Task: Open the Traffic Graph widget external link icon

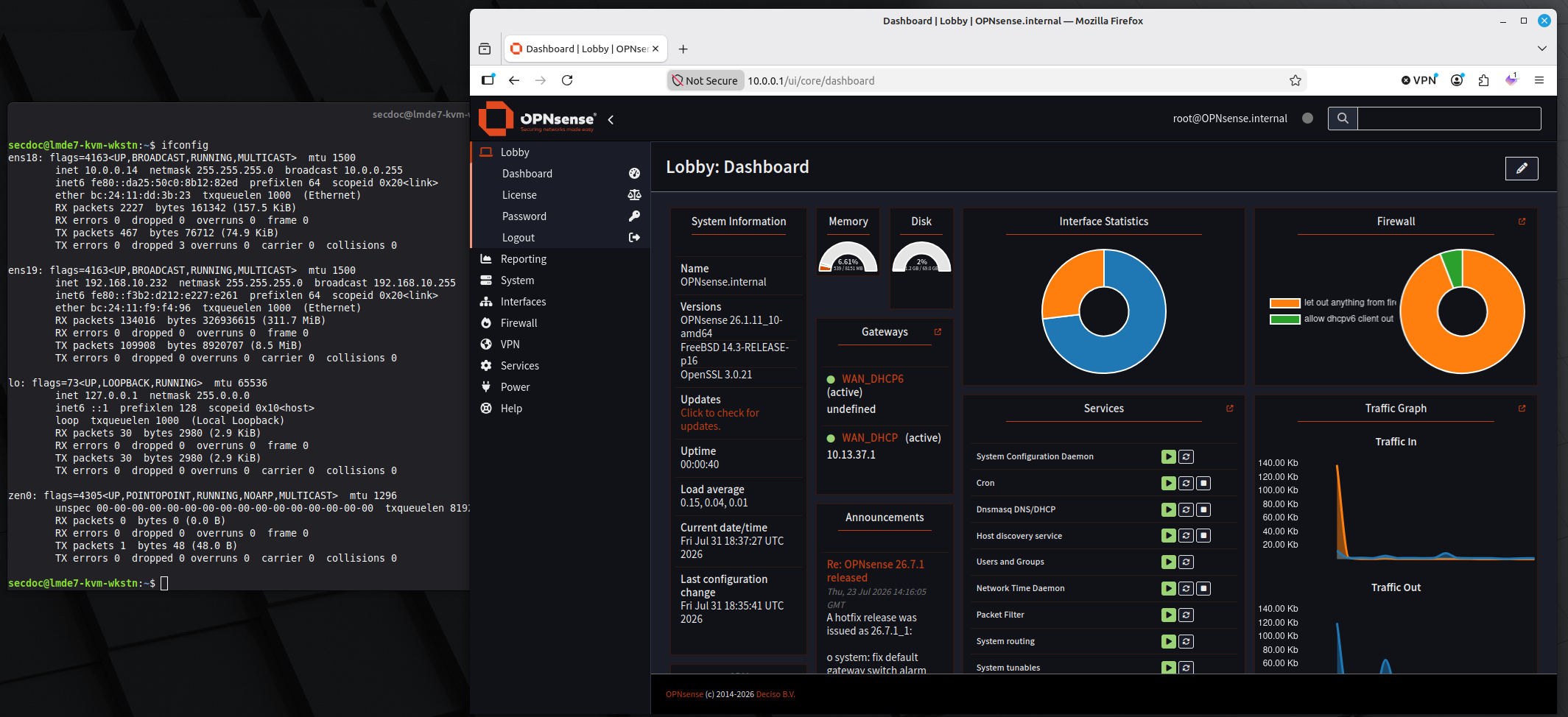Action: (1522, 409)
